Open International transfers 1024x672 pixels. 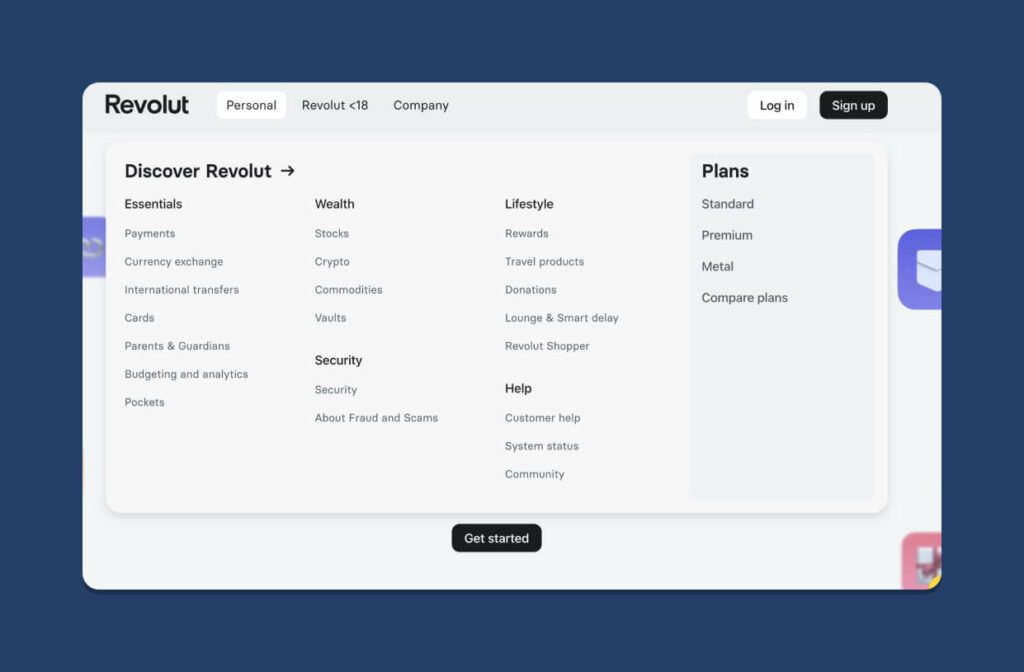[182, 290]
